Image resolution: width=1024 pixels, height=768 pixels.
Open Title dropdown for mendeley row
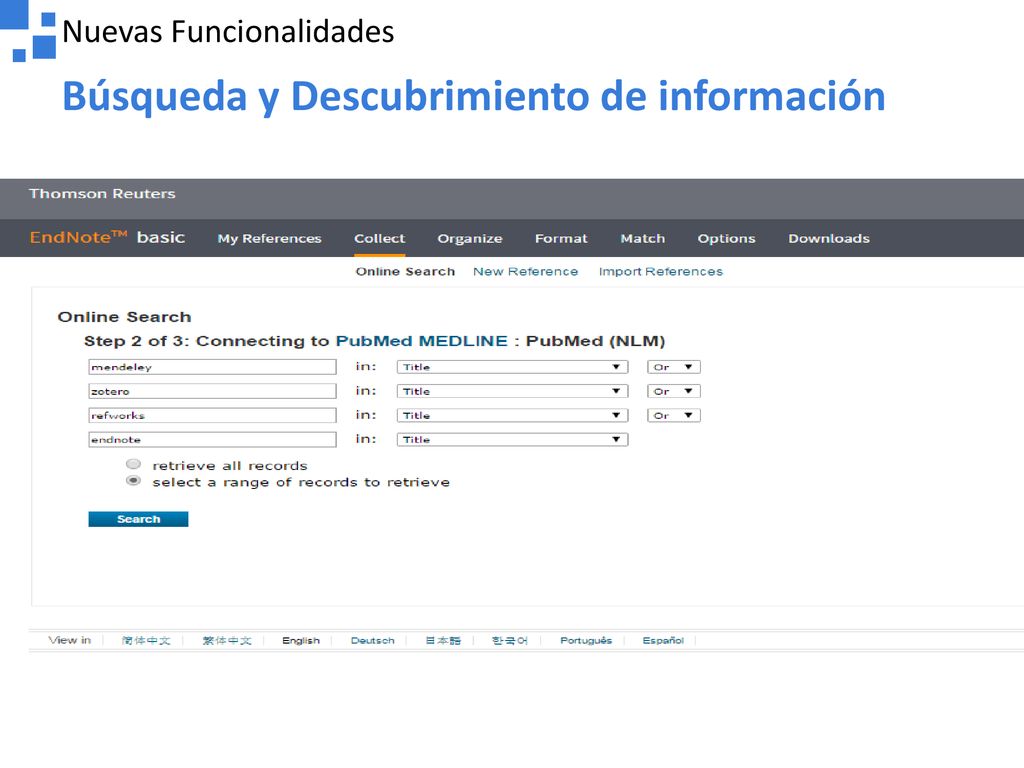coord(512,367)
